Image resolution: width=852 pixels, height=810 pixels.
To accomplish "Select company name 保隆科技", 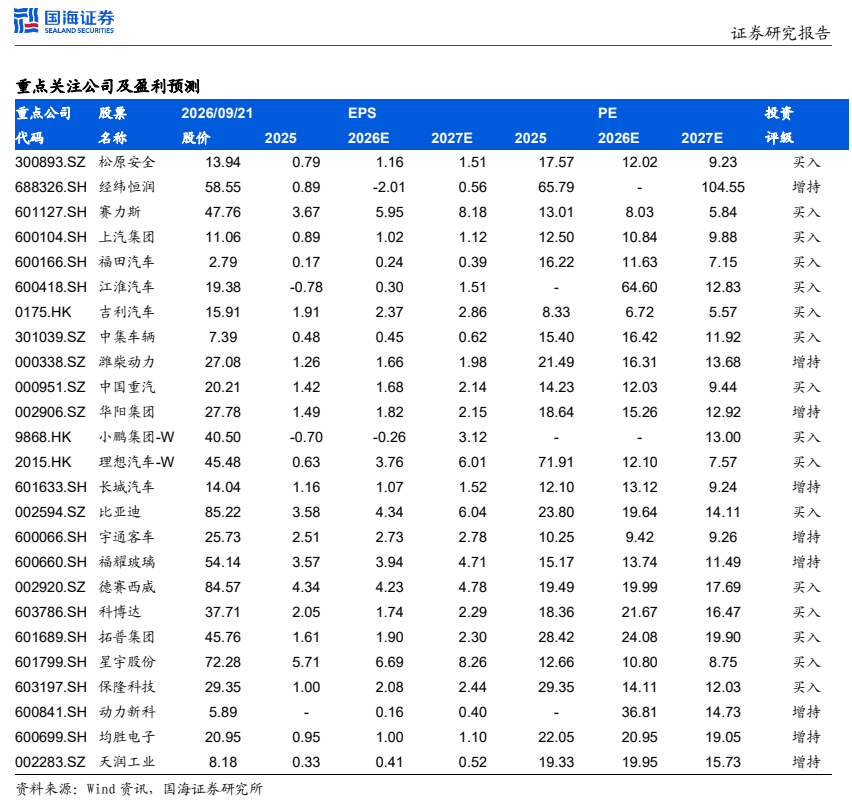I will [127, 687].
